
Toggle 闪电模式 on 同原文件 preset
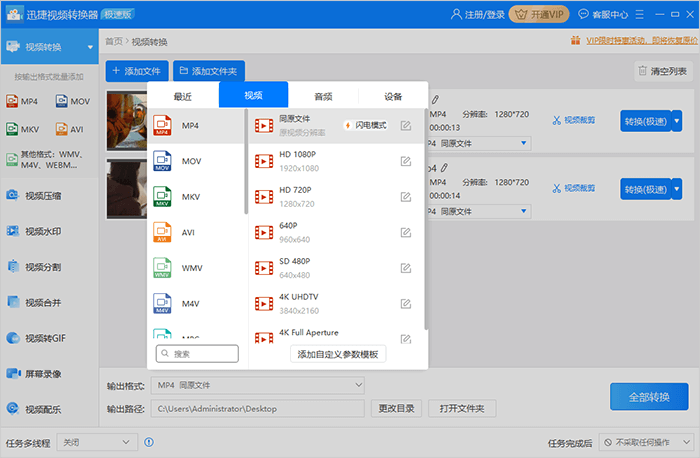pos(366,125)
